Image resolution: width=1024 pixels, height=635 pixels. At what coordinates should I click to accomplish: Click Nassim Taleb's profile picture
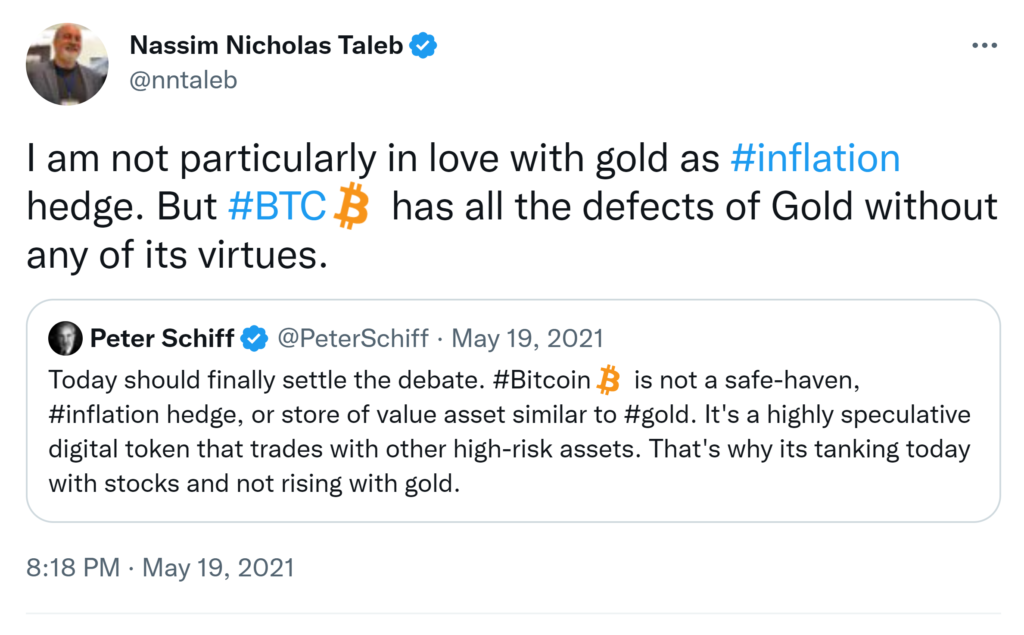(x=67, y=65)
